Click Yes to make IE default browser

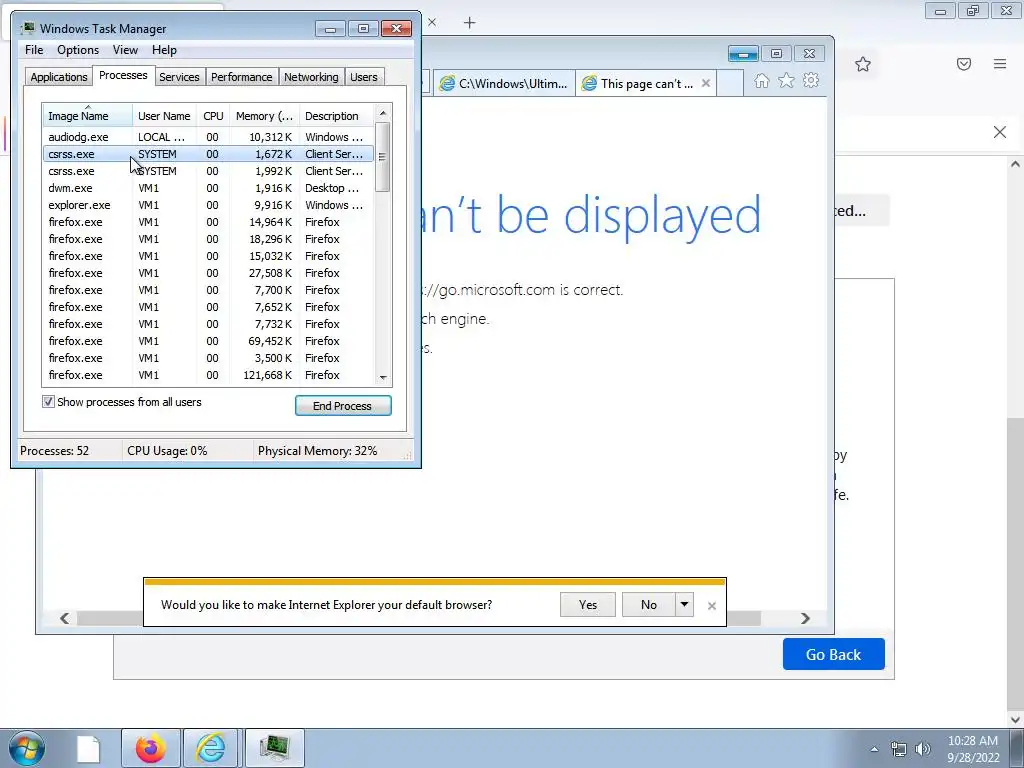[x=588, y=605]
